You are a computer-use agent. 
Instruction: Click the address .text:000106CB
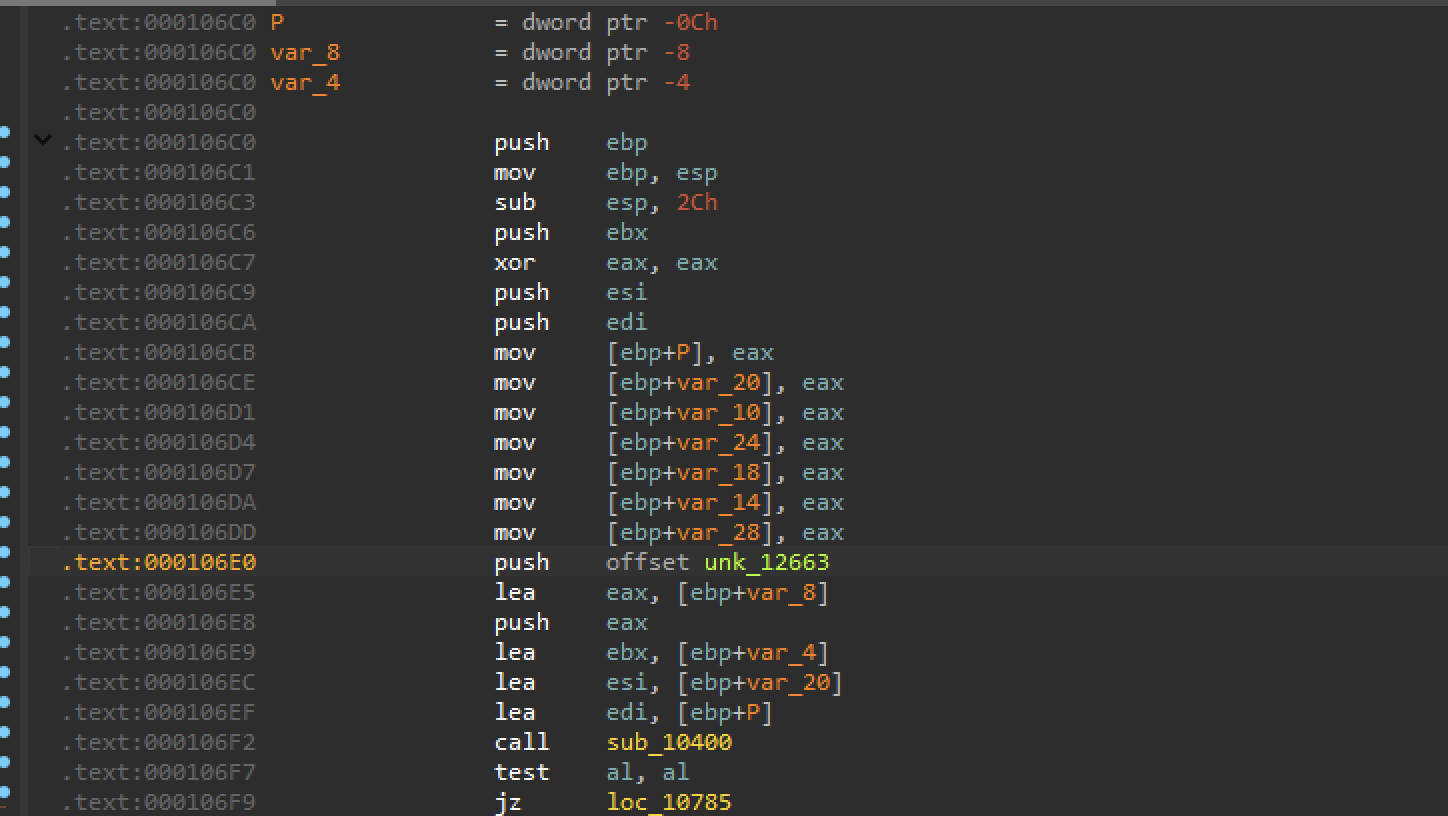coord(159,352)
